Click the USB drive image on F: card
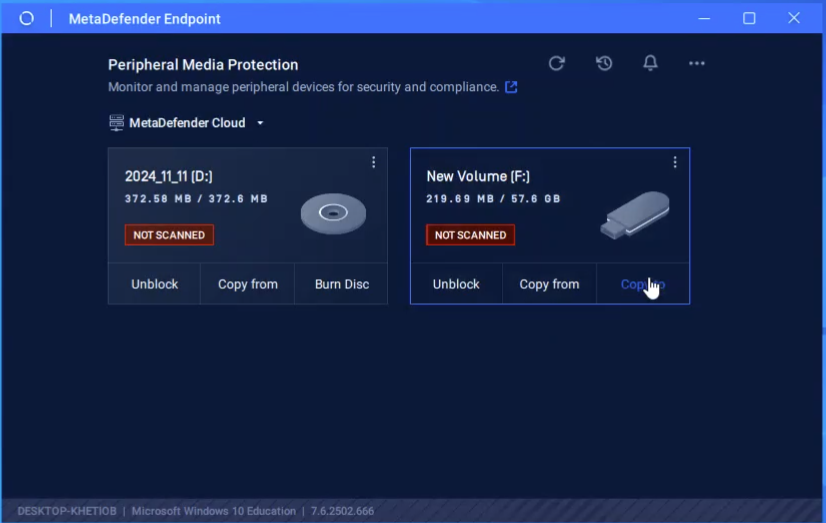Viewport: 826px width, 523px height. pos(635,215)
